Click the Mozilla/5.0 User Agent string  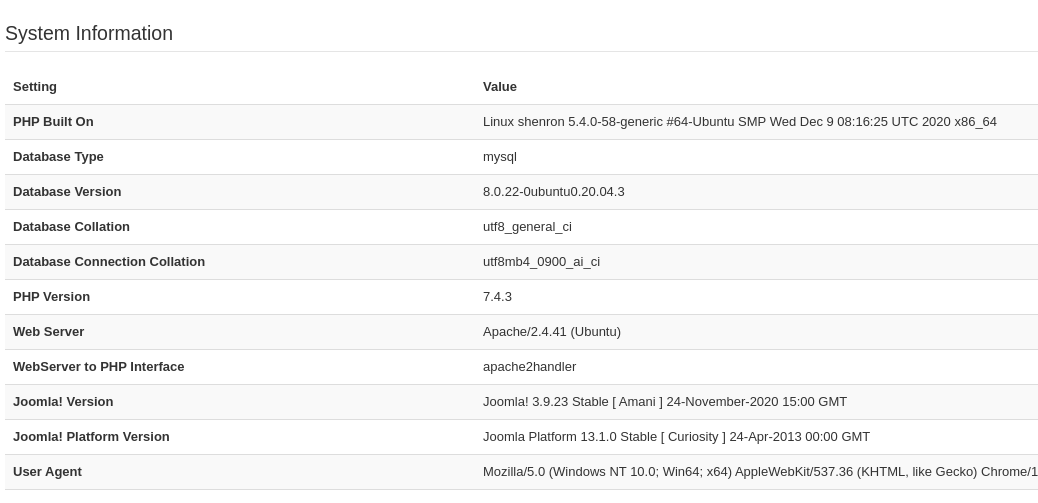[x=760, y=472]
